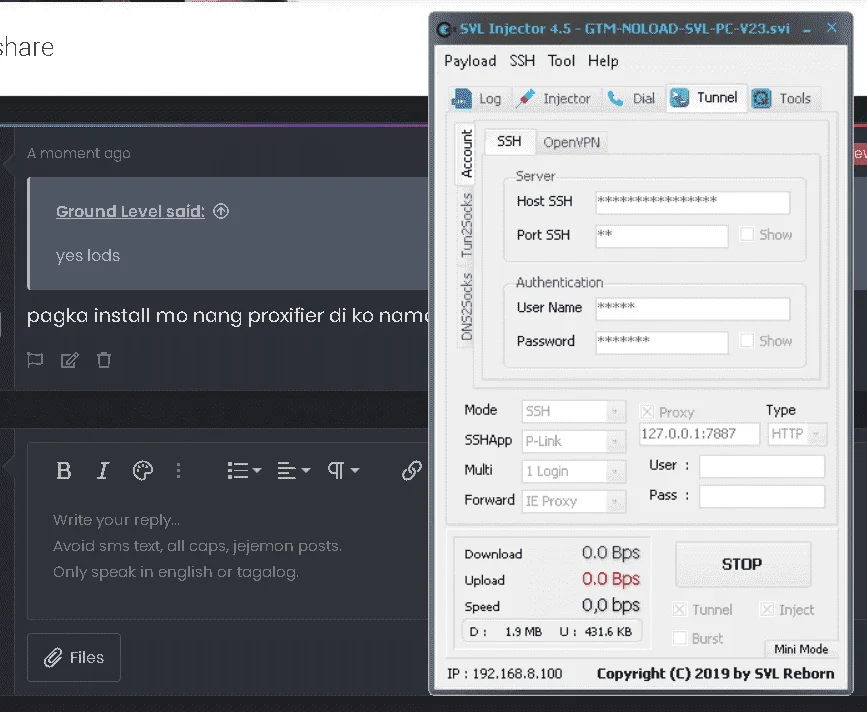The image size is (867, 712).
Task: Switch to the Log tab
Action: pos(477,99)
